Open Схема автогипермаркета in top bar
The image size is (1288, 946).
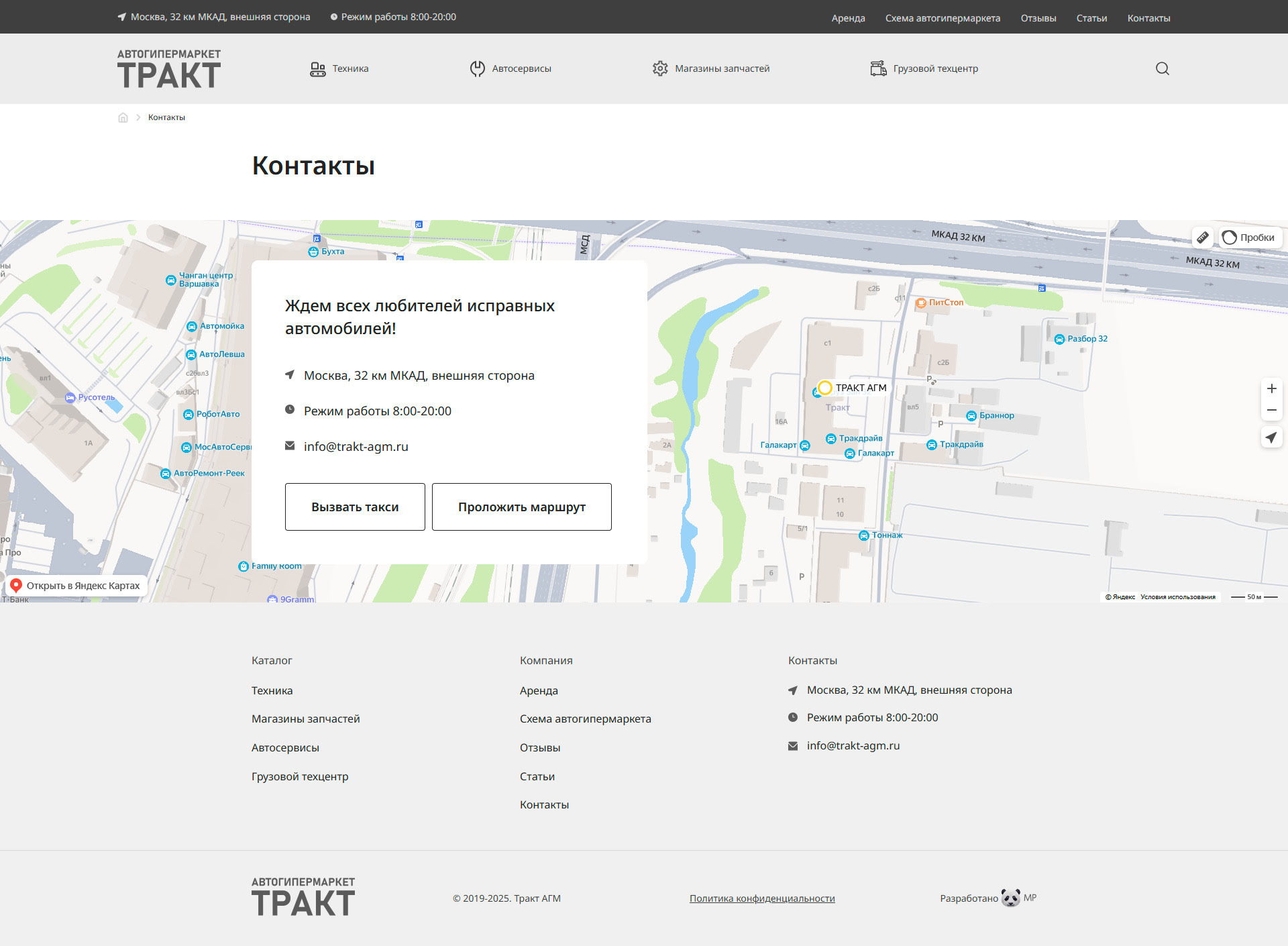[x=943, y=18]
